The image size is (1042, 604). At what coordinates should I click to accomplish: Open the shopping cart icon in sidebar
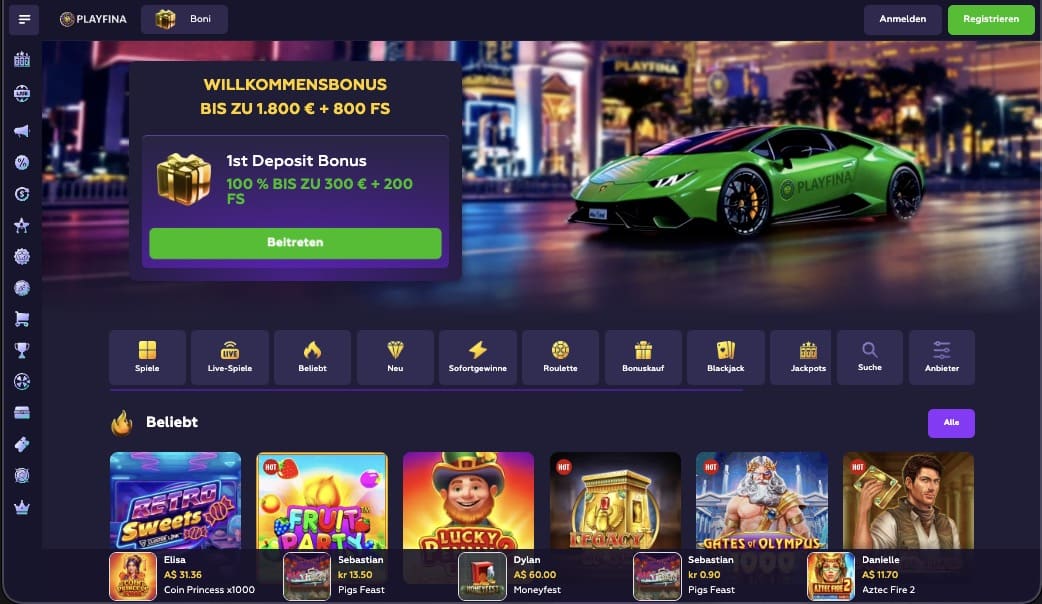[22, 319]
